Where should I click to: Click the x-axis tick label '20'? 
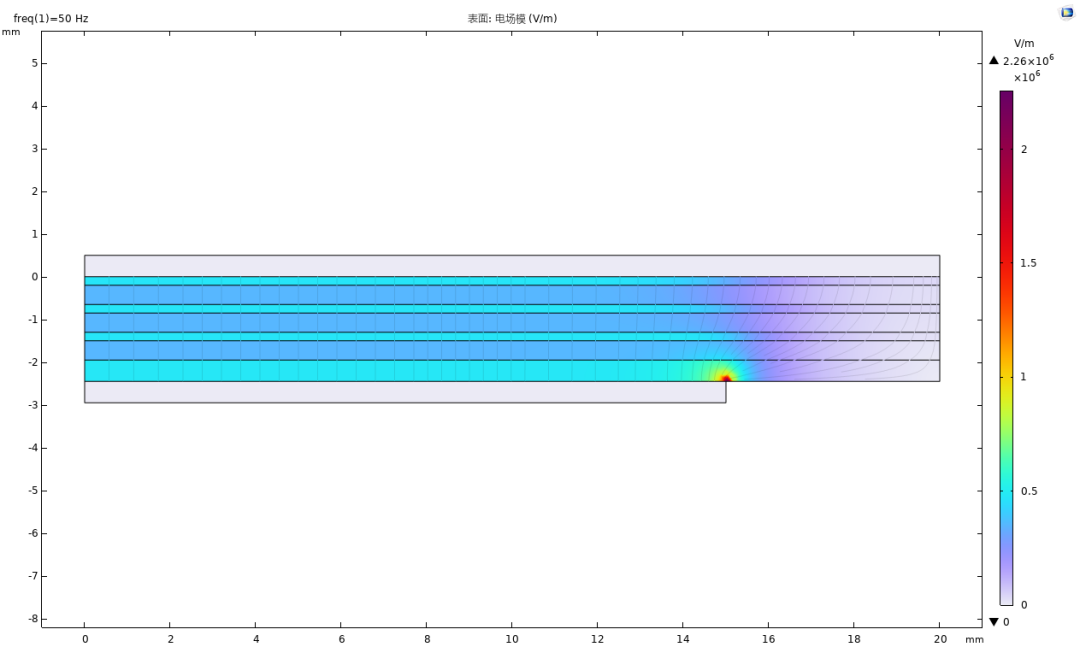[x=940, y=639]
